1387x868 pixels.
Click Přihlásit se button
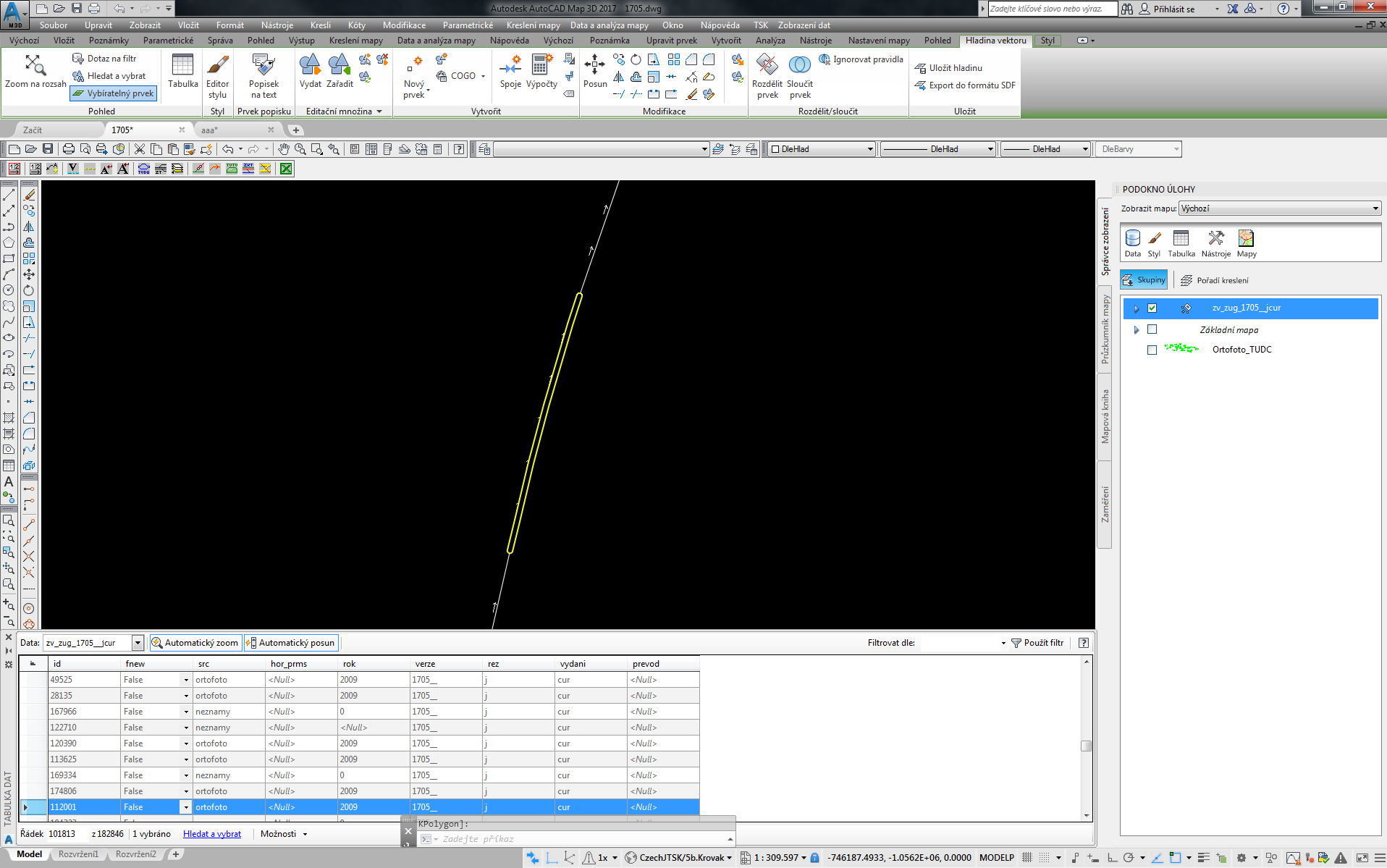coord(1167,9)
